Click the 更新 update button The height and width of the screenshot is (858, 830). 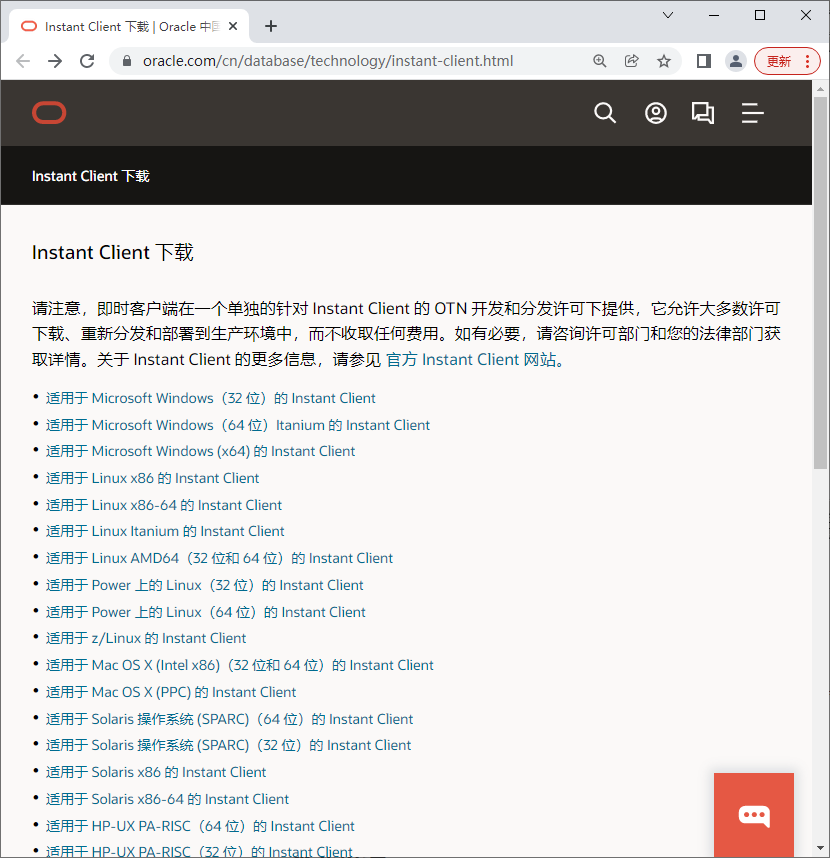(778, 61)
